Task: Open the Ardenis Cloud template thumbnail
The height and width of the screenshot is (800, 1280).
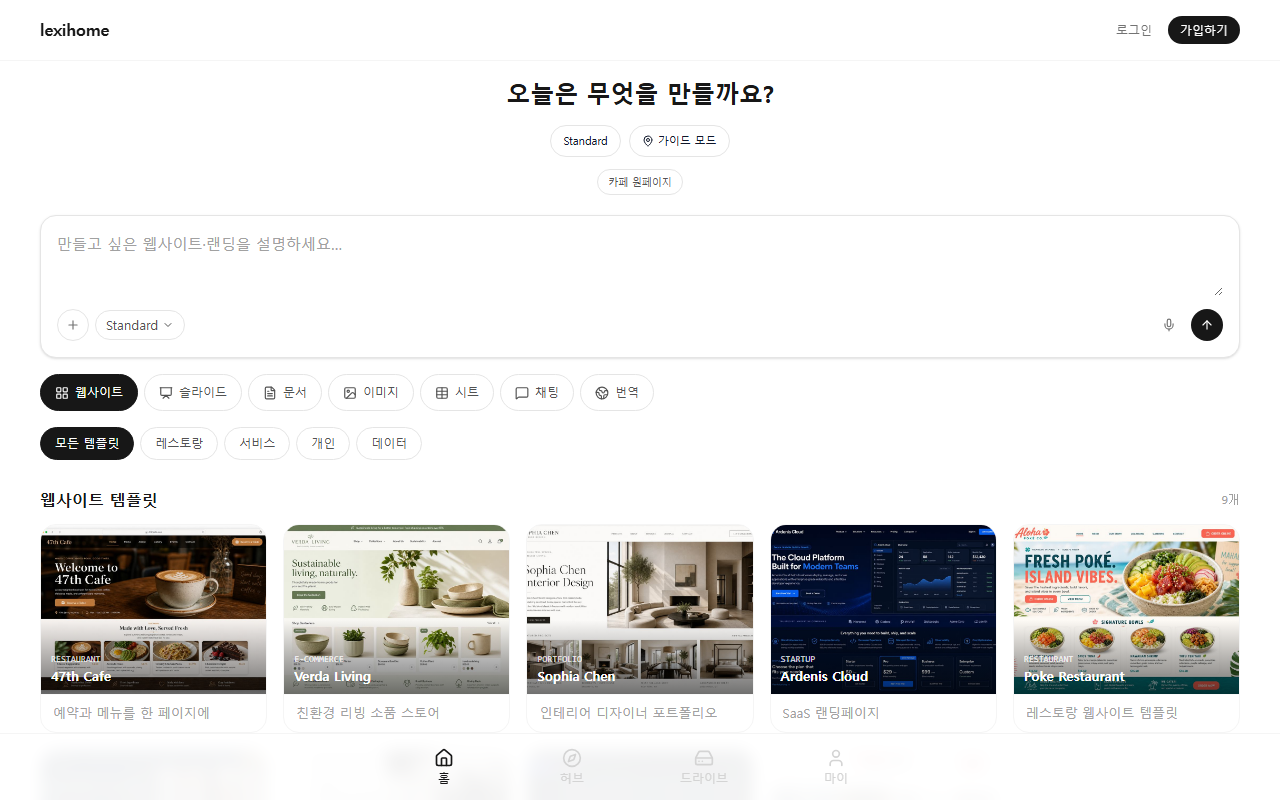Action: [x=883, y=609]
